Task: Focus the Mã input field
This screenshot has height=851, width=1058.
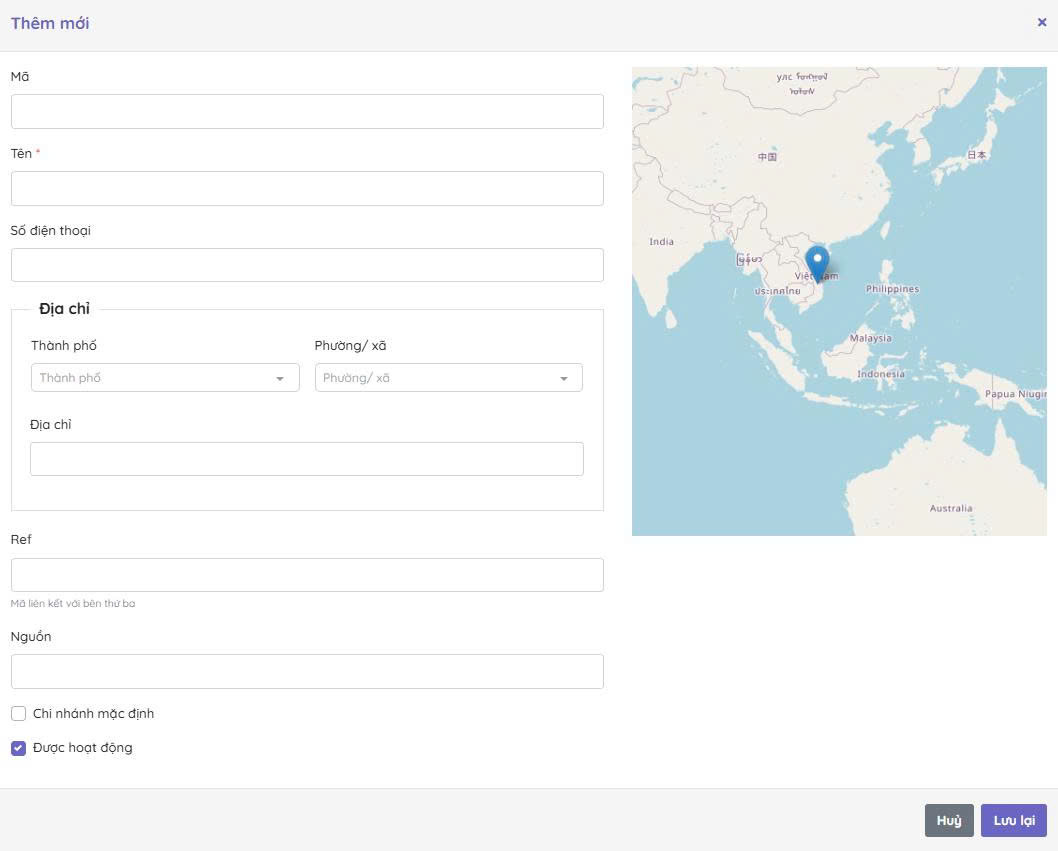Action: (307, 112)
